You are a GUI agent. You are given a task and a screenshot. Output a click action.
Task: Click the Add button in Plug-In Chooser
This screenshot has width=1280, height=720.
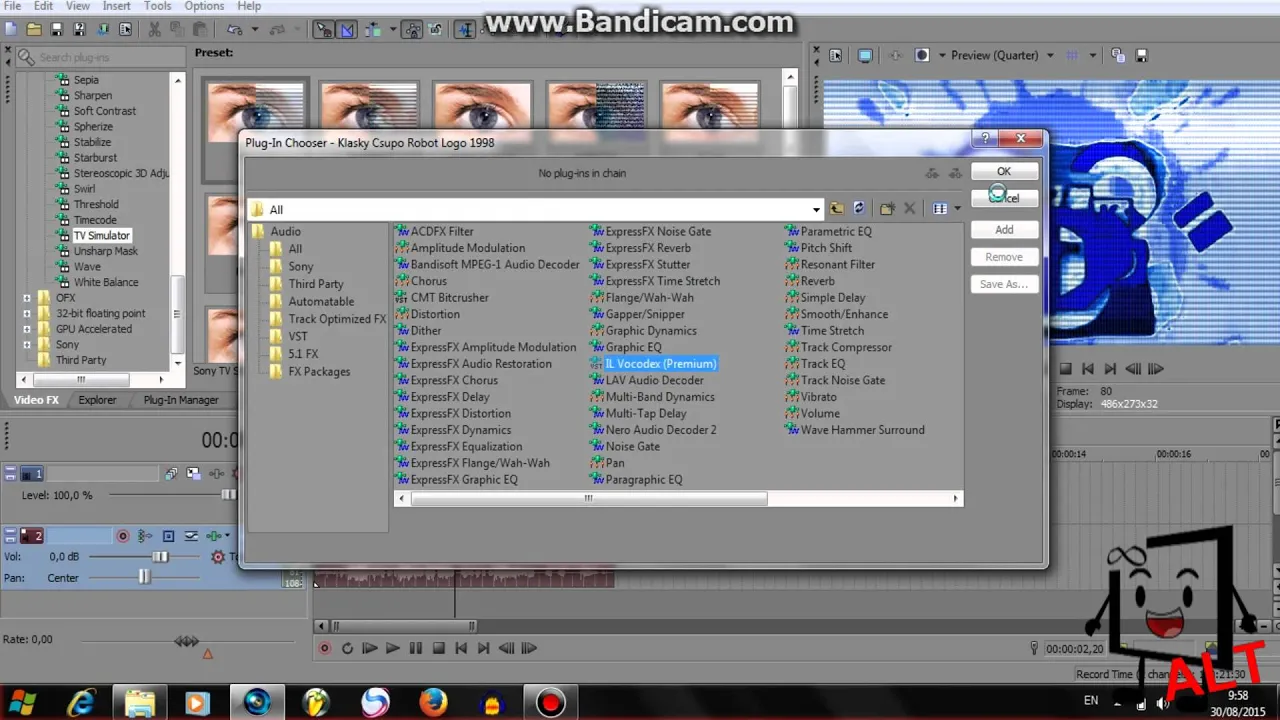(x=1004, y=230)
